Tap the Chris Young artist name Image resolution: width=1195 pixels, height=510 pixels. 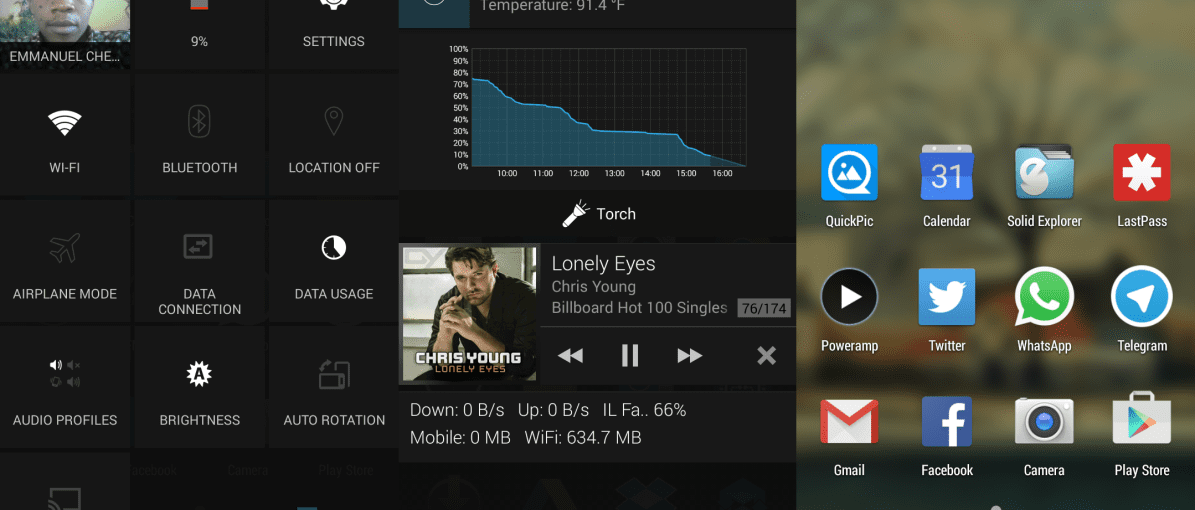click(x=594, y=287)
